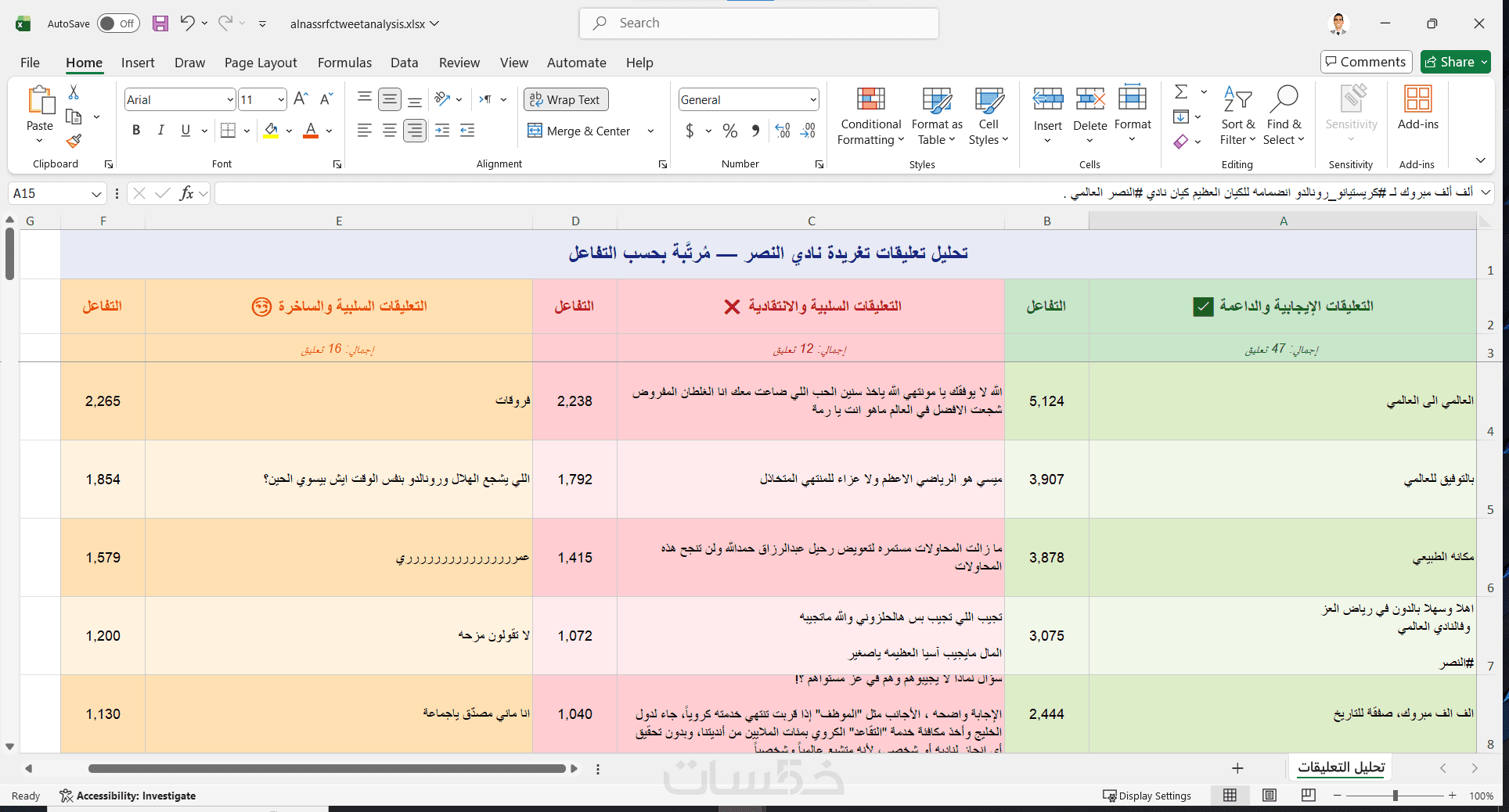Click the Redo arrow icon

225,23
